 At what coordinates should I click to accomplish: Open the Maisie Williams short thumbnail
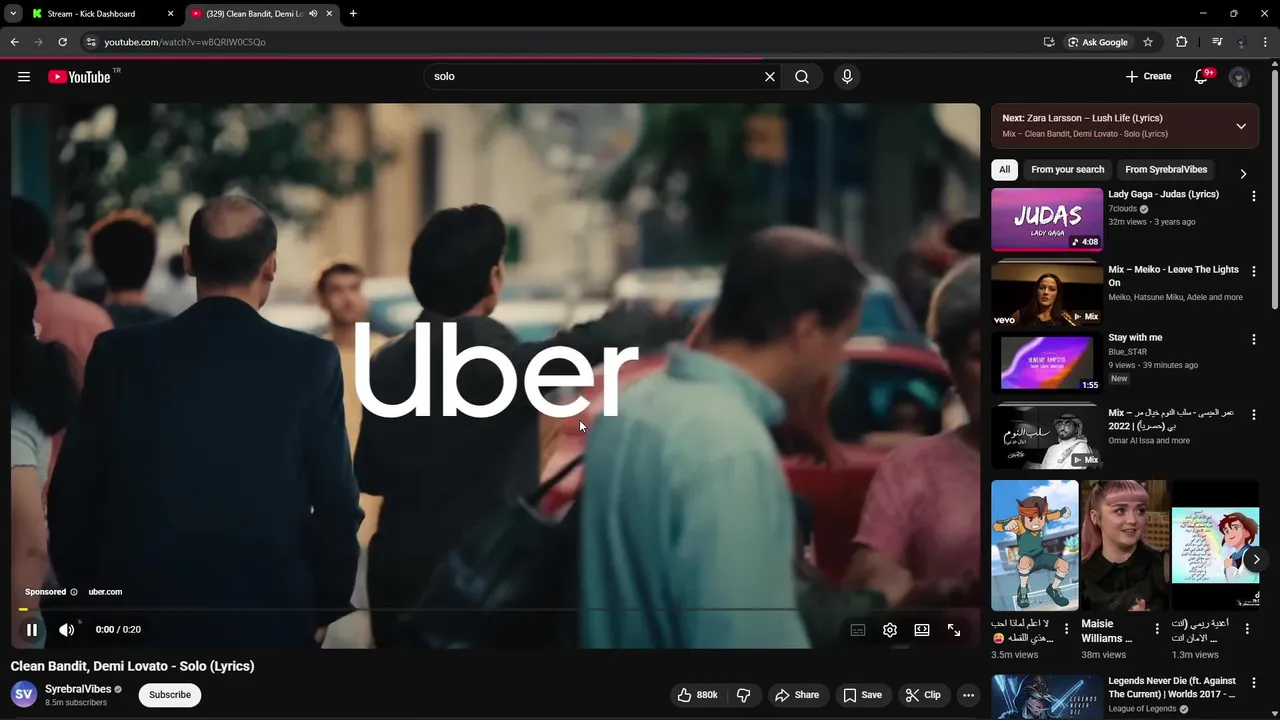click(x=1124, y=545)
